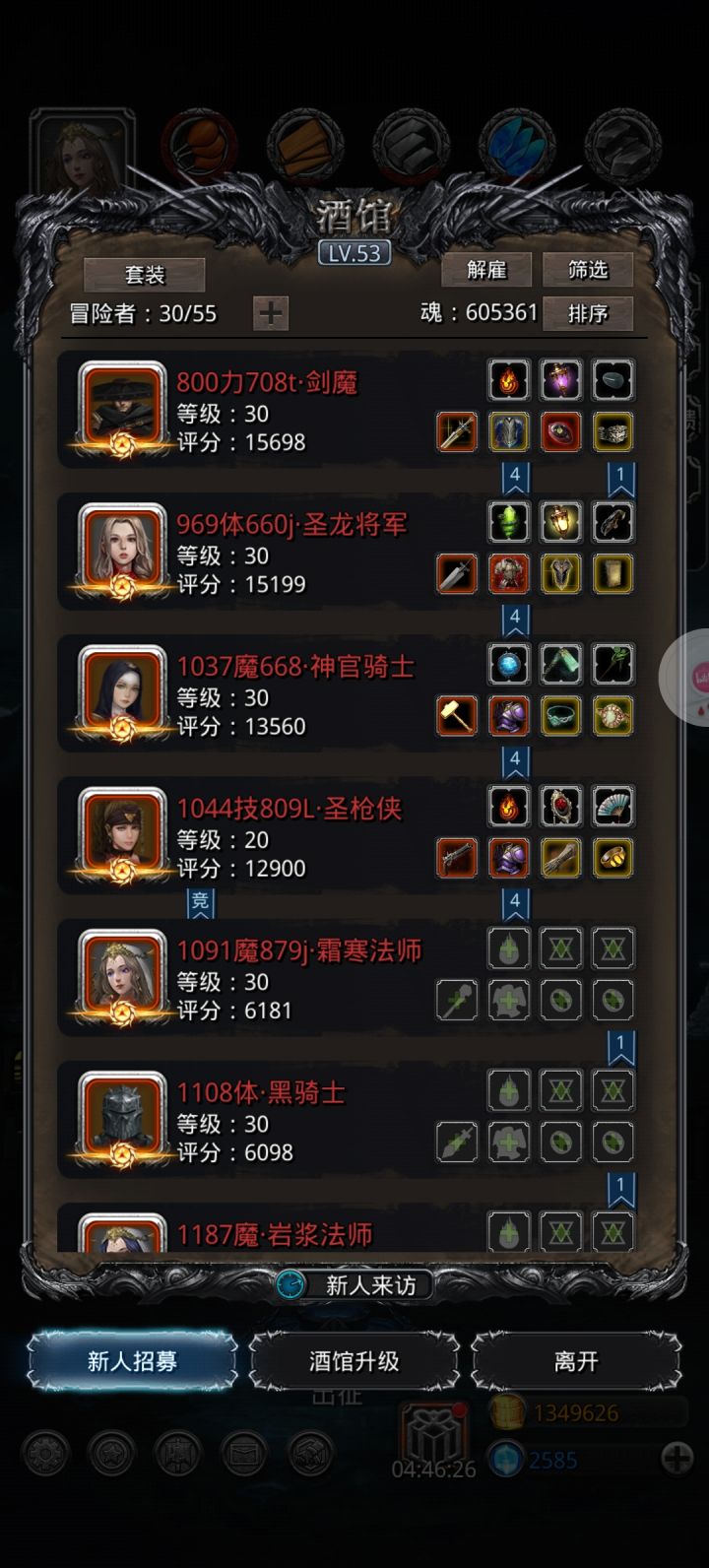
Task: Click the gun weapon icon of 圣枪侠
Action: (x=457, y=858)
